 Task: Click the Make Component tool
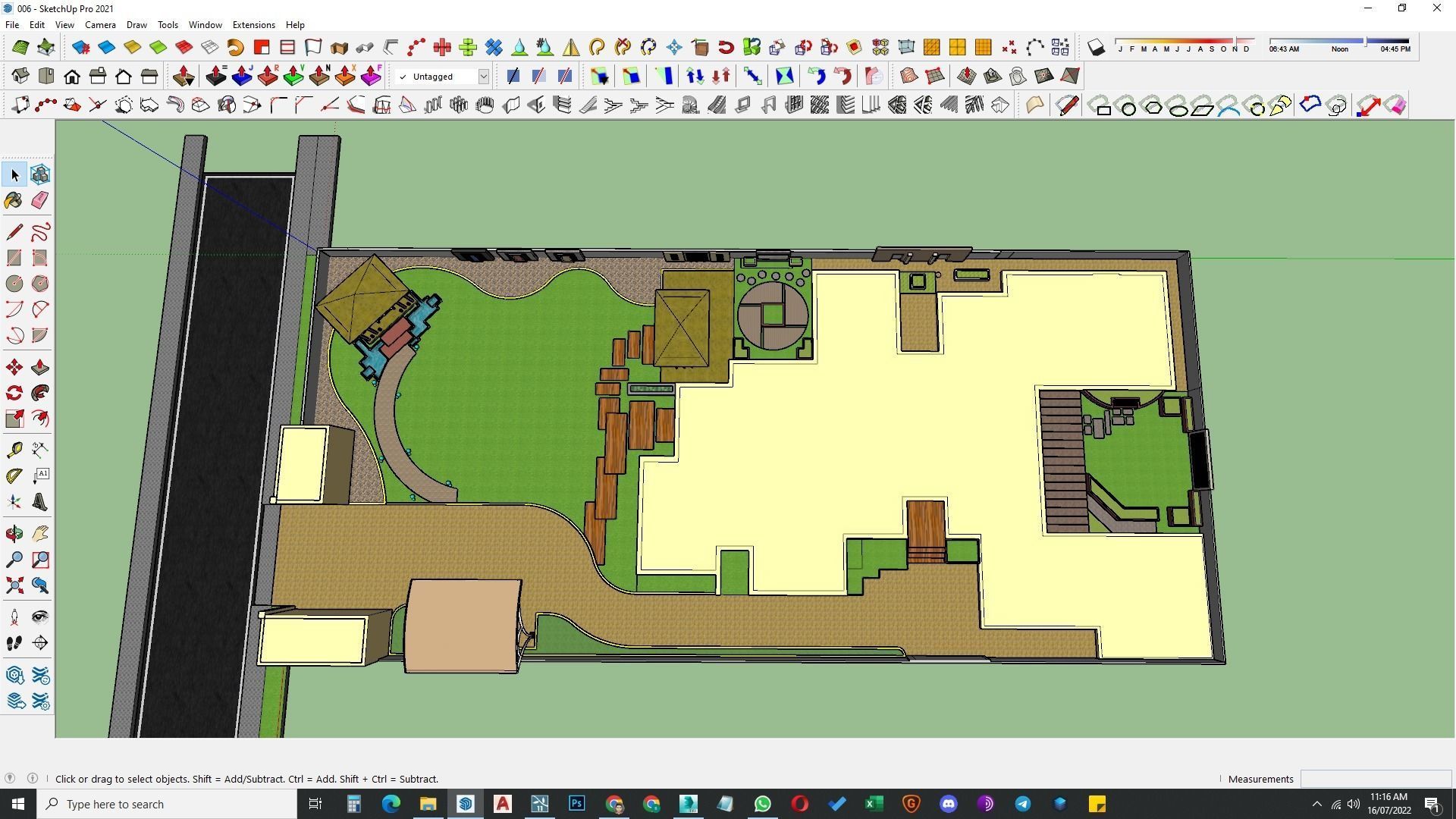(x=40, y=174)
